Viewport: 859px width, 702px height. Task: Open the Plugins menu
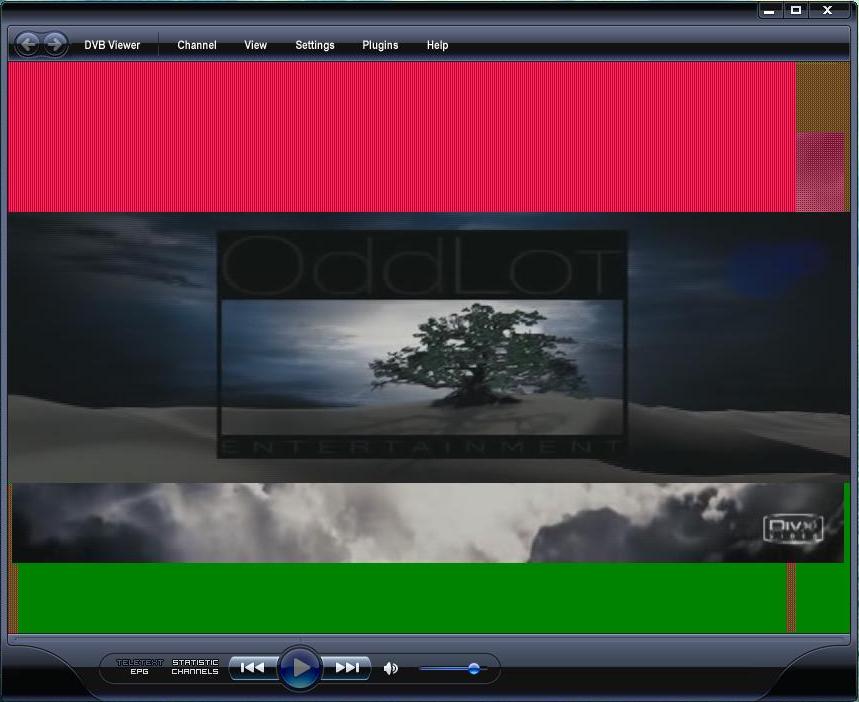[x=380, y=45]
